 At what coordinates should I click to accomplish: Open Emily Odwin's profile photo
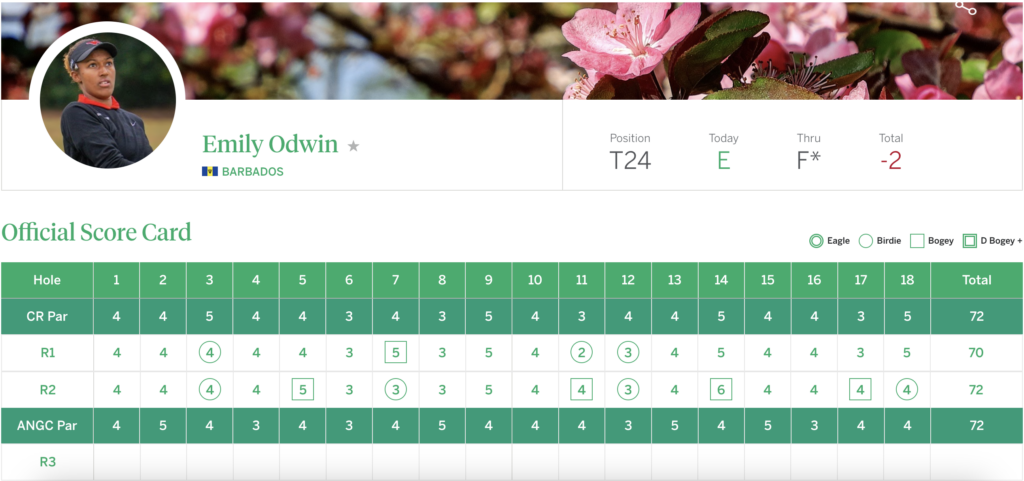[x=108, y=98]
